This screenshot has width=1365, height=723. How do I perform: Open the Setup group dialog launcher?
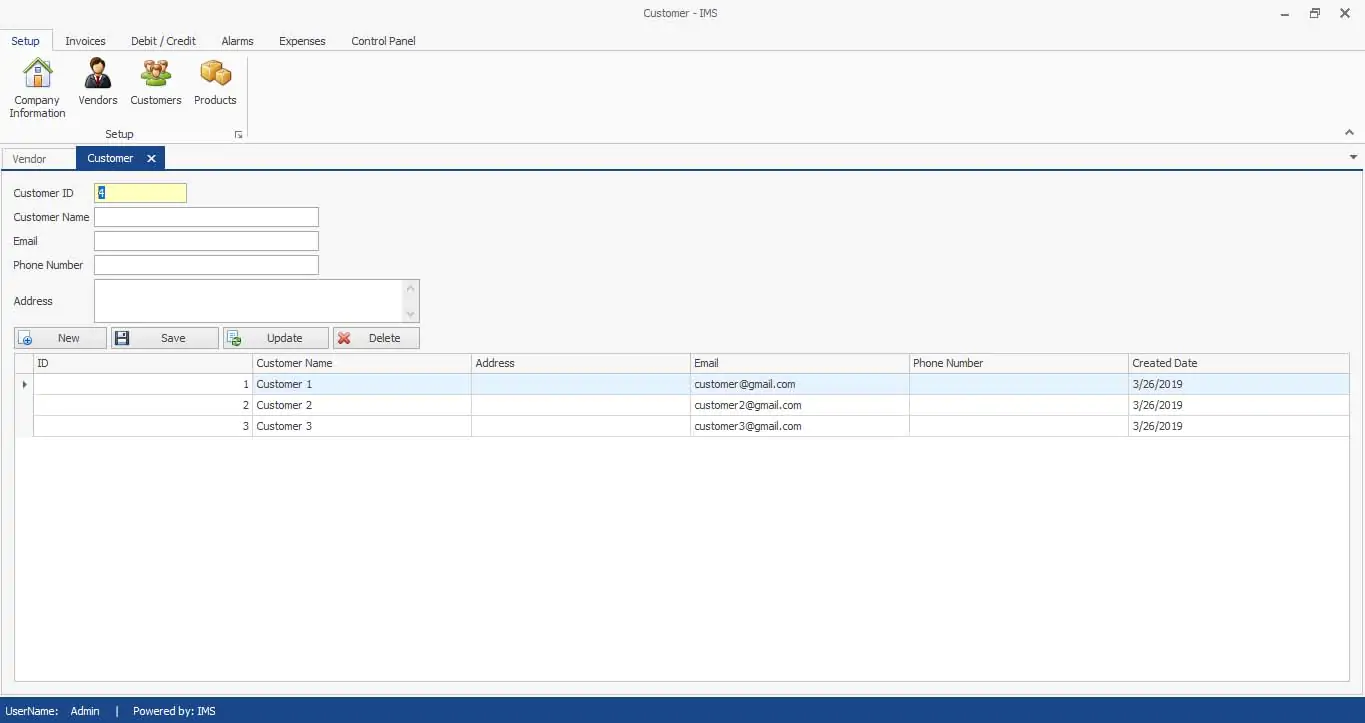[238, 134]
